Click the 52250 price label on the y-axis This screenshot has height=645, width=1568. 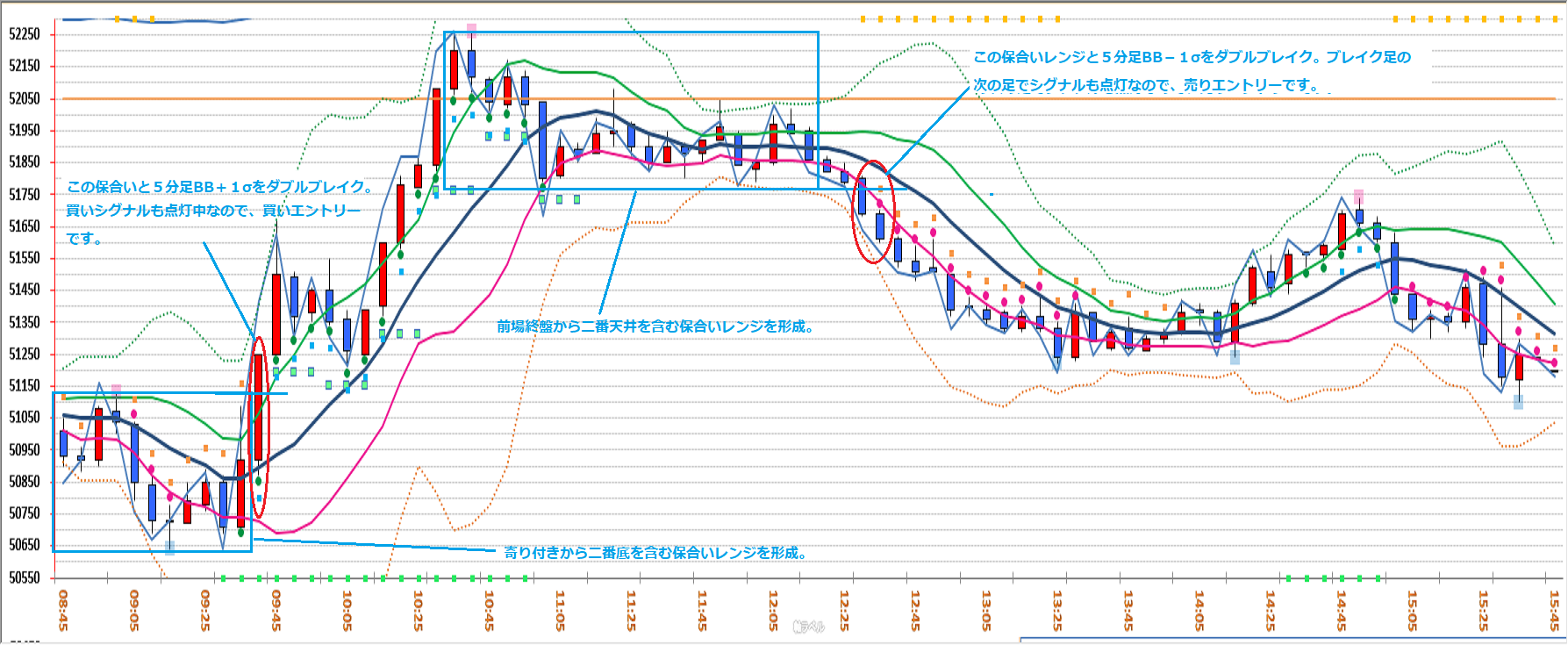point(25,33)
